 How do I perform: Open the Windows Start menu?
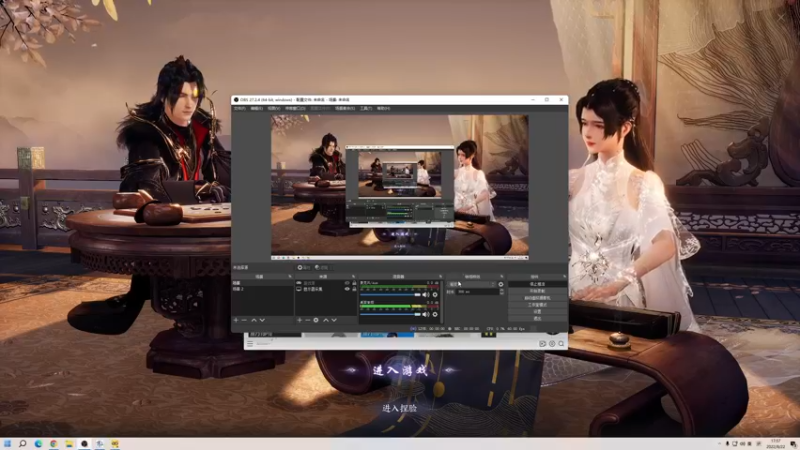click(x=7, y=444)
